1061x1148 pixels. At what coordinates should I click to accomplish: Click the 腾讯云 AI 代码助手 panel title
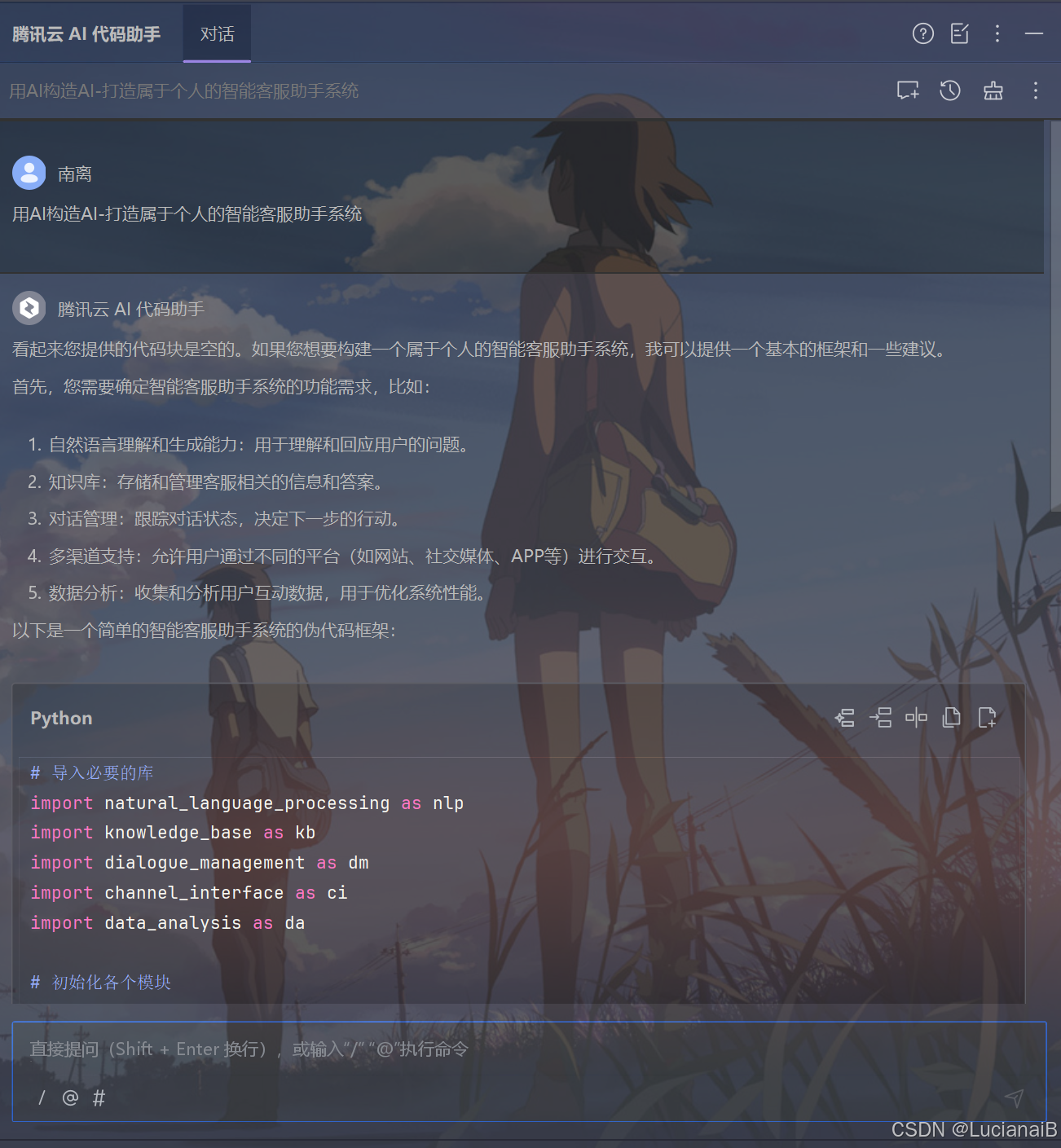[x=86, y=33]
